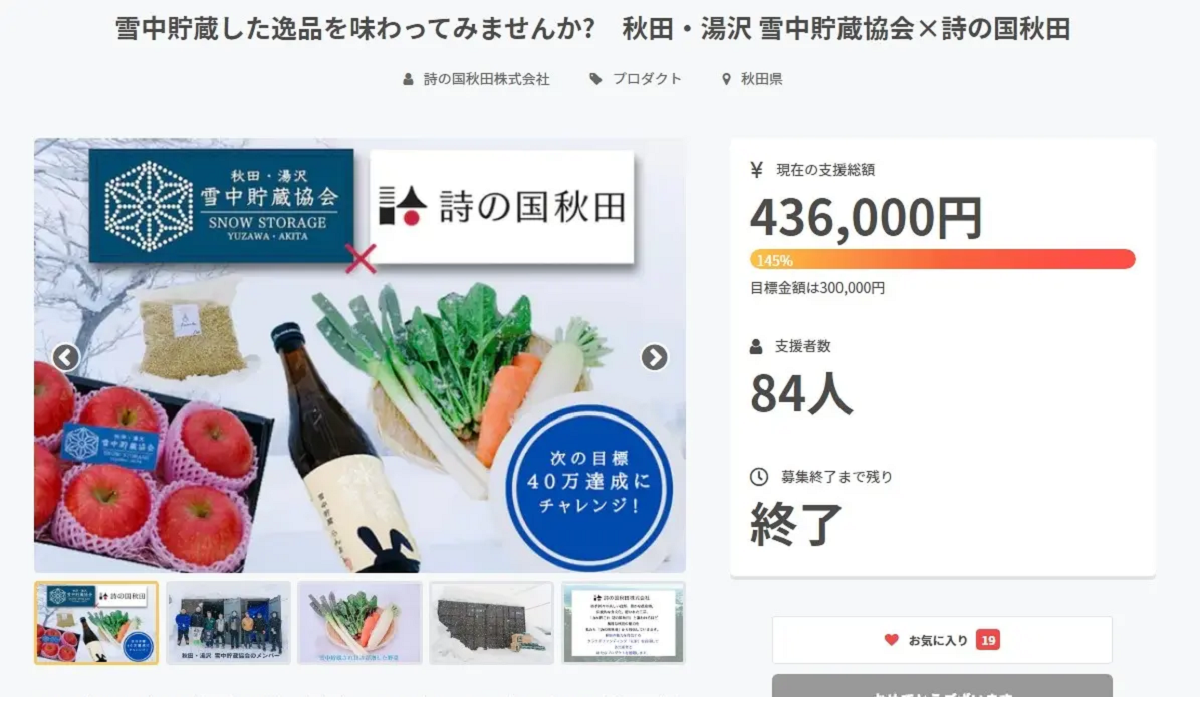Click the supporter person icon beside 支援者数
Screen dimensions: 1200x701
(756, 346)
